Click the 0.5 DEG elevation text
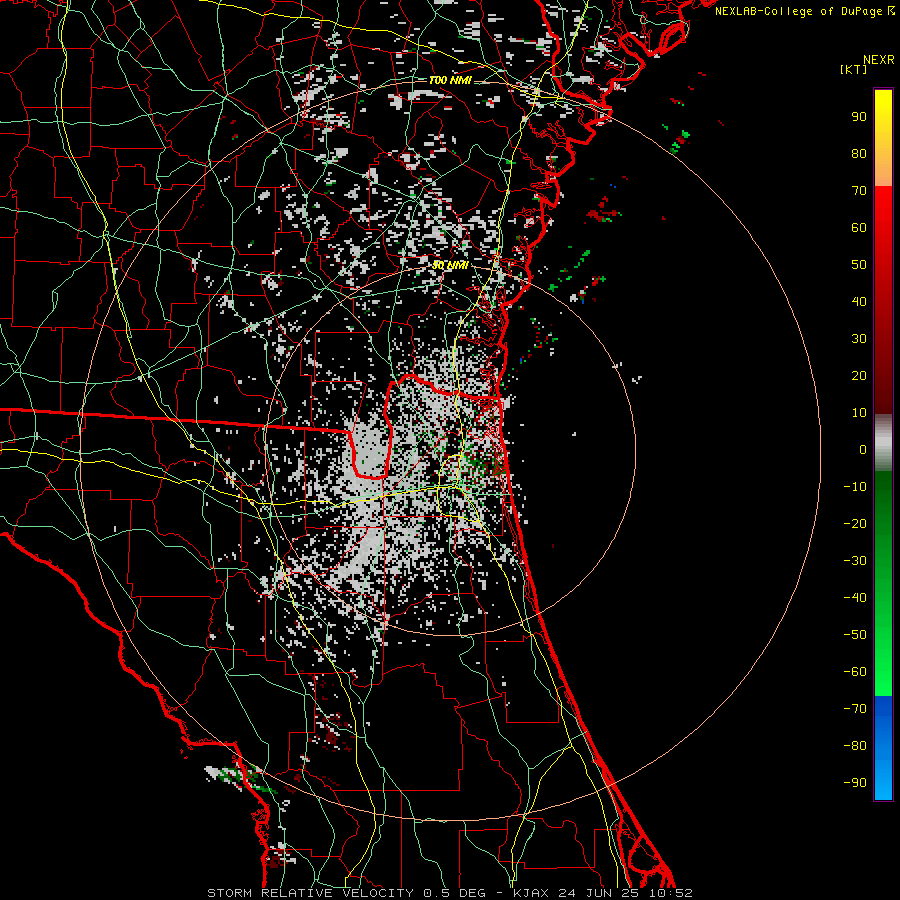 [455, 893]
